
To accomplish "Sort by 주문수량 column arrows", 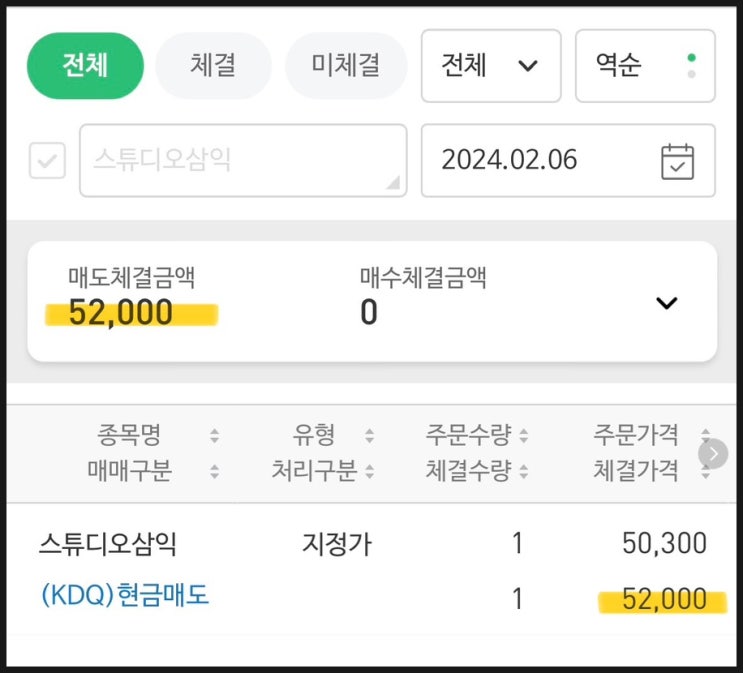I will [523, 436].
